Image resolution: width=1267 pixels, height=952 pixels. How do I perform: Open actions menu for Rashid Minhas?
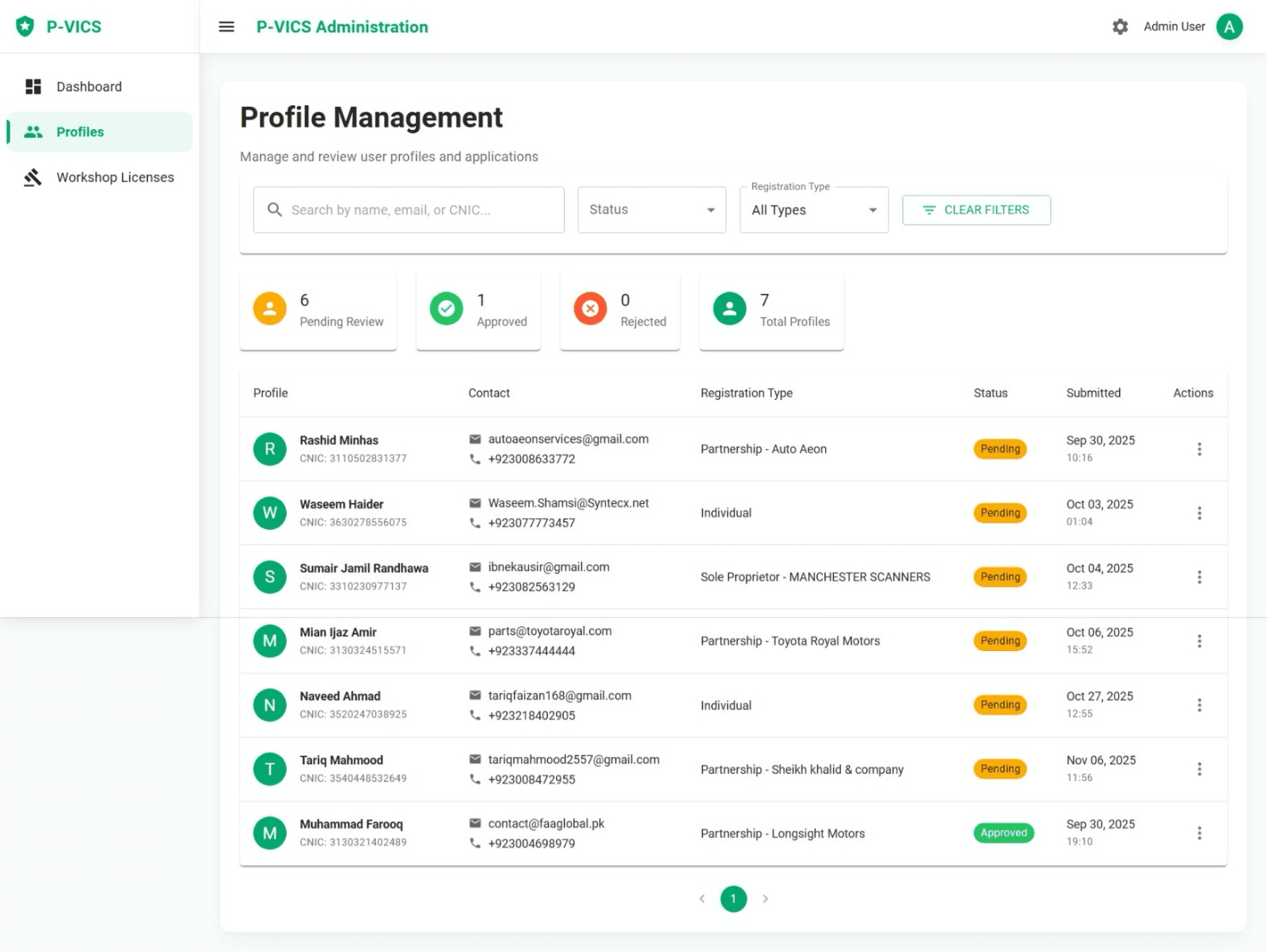(1200, 449)
